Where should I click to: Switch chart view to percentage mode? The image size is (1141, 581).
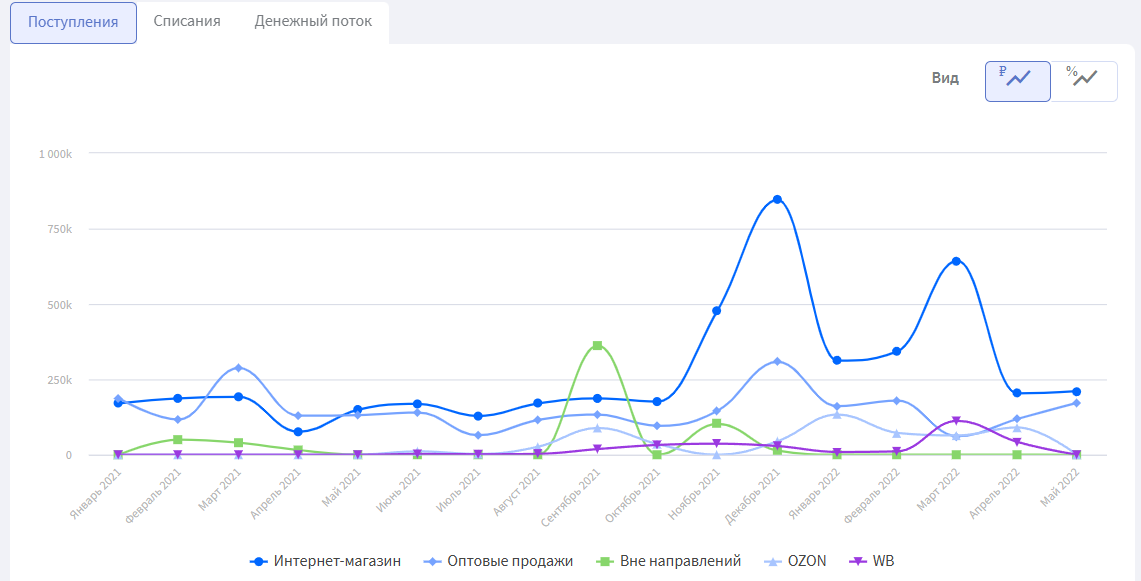[1084, 81]
